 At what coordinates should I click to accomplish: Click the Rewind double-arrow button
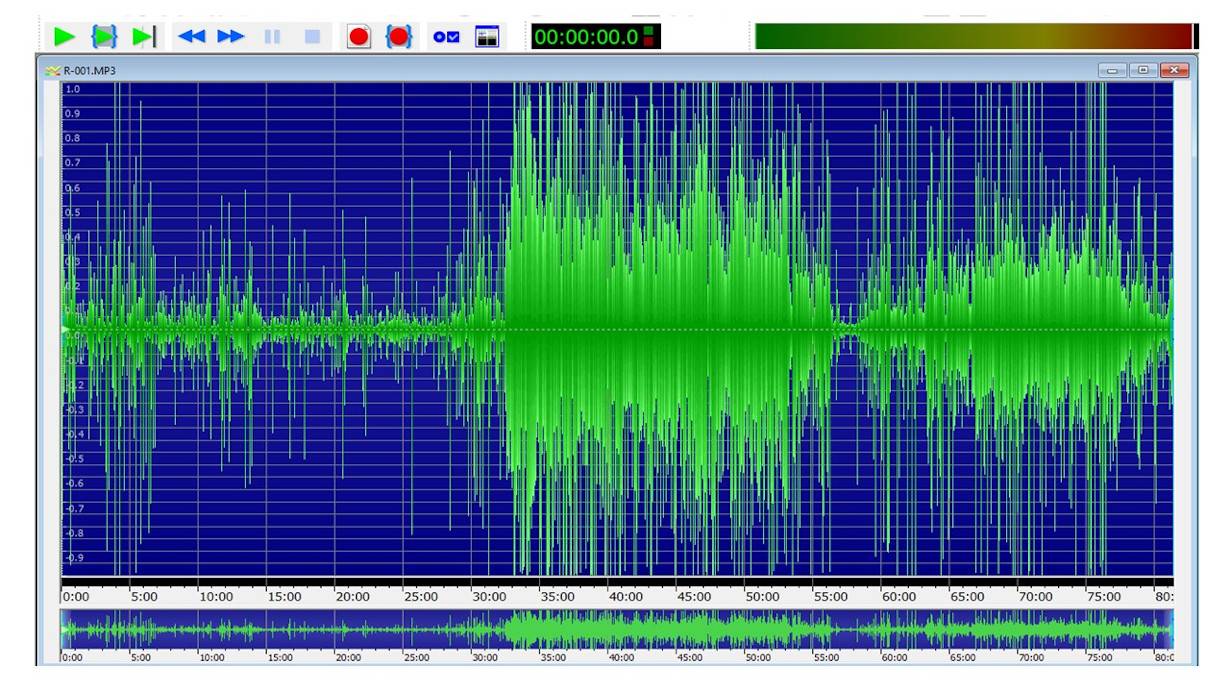(x=191, y=37)
